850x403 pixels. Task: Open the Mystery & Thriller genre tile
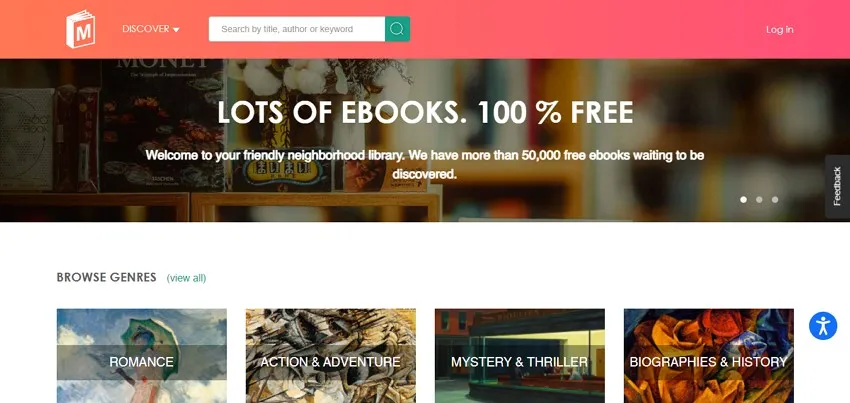pos(519,356)
